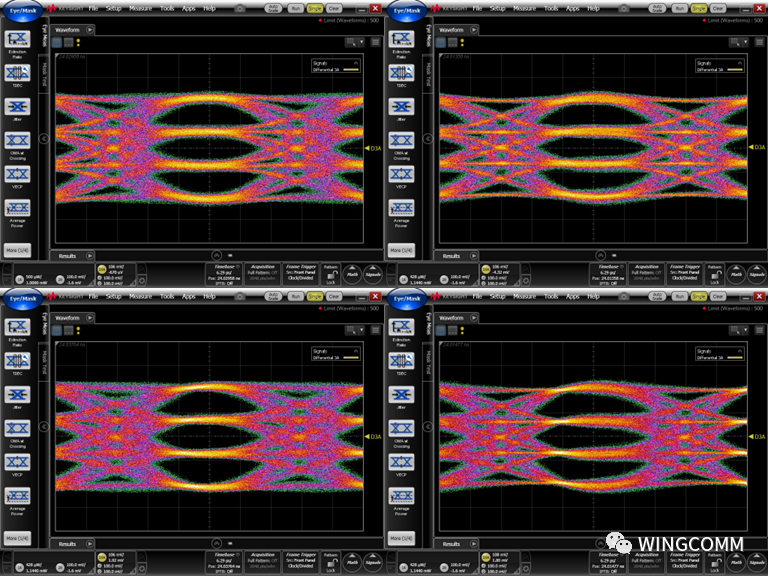Toggle the Single acquisition mode in top-right window

coord(699,7)
